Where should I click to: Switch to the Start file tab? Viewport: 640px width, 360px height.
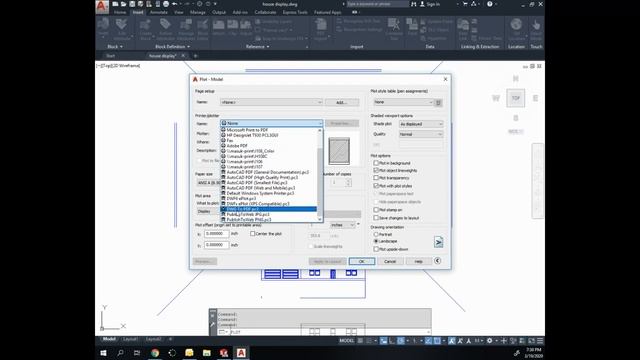111,56
